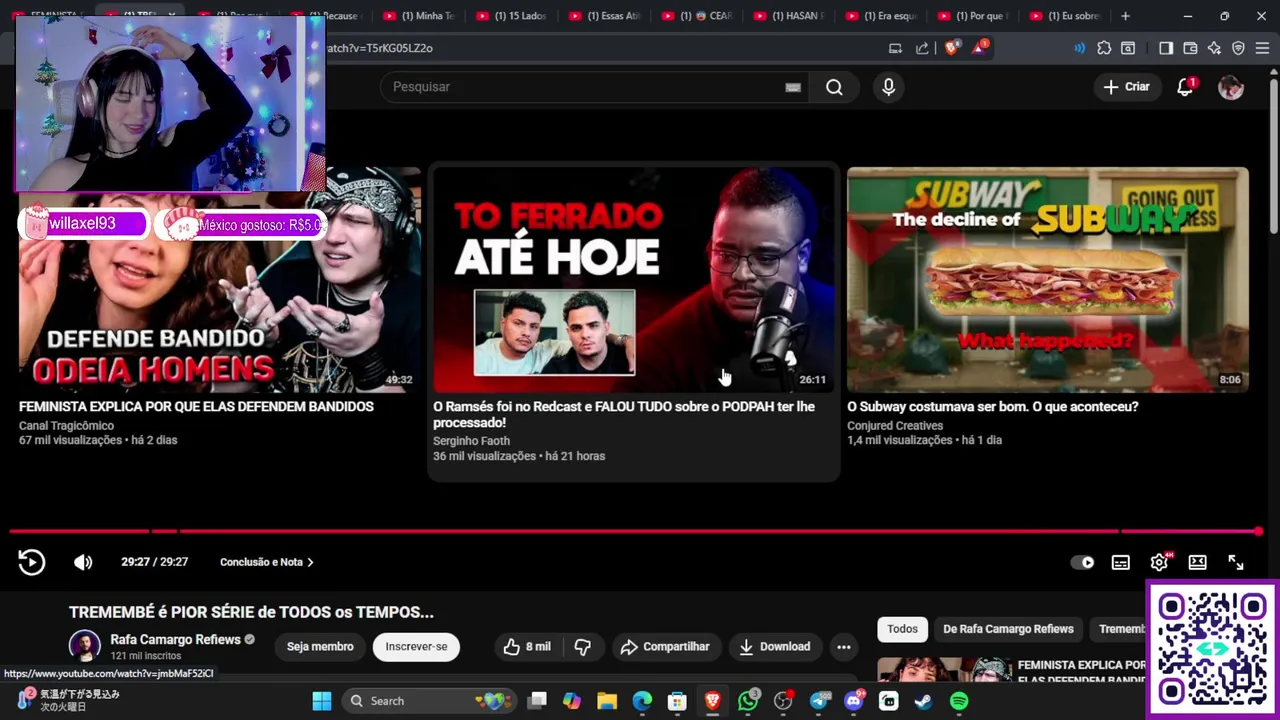Open the Brave Shields lion icon
The height and width of the screenshot is (720, 1280).
pos(952,48)
